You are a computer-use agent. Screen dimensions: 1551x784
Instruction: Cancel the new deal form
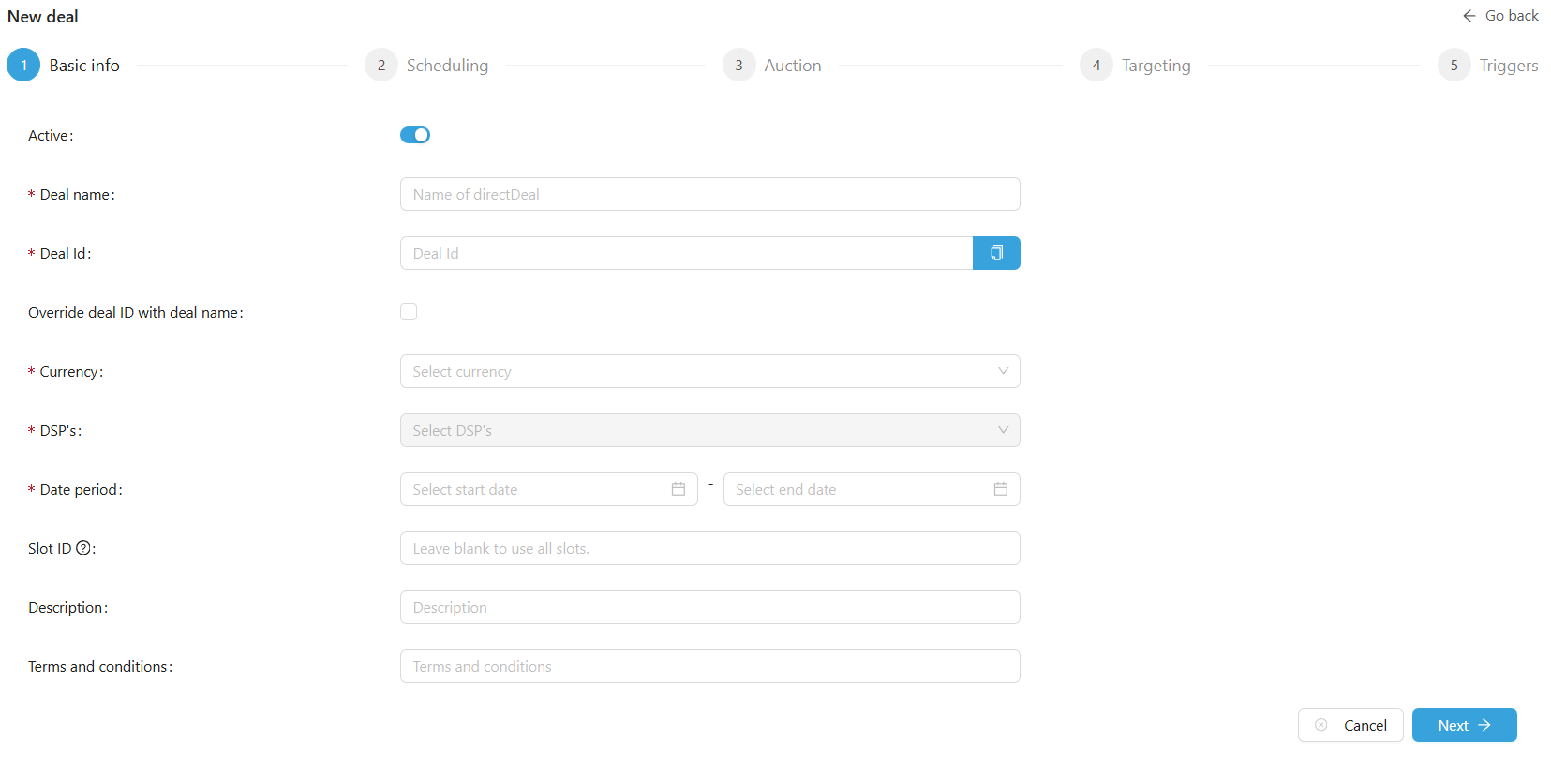pos(1350,725)
